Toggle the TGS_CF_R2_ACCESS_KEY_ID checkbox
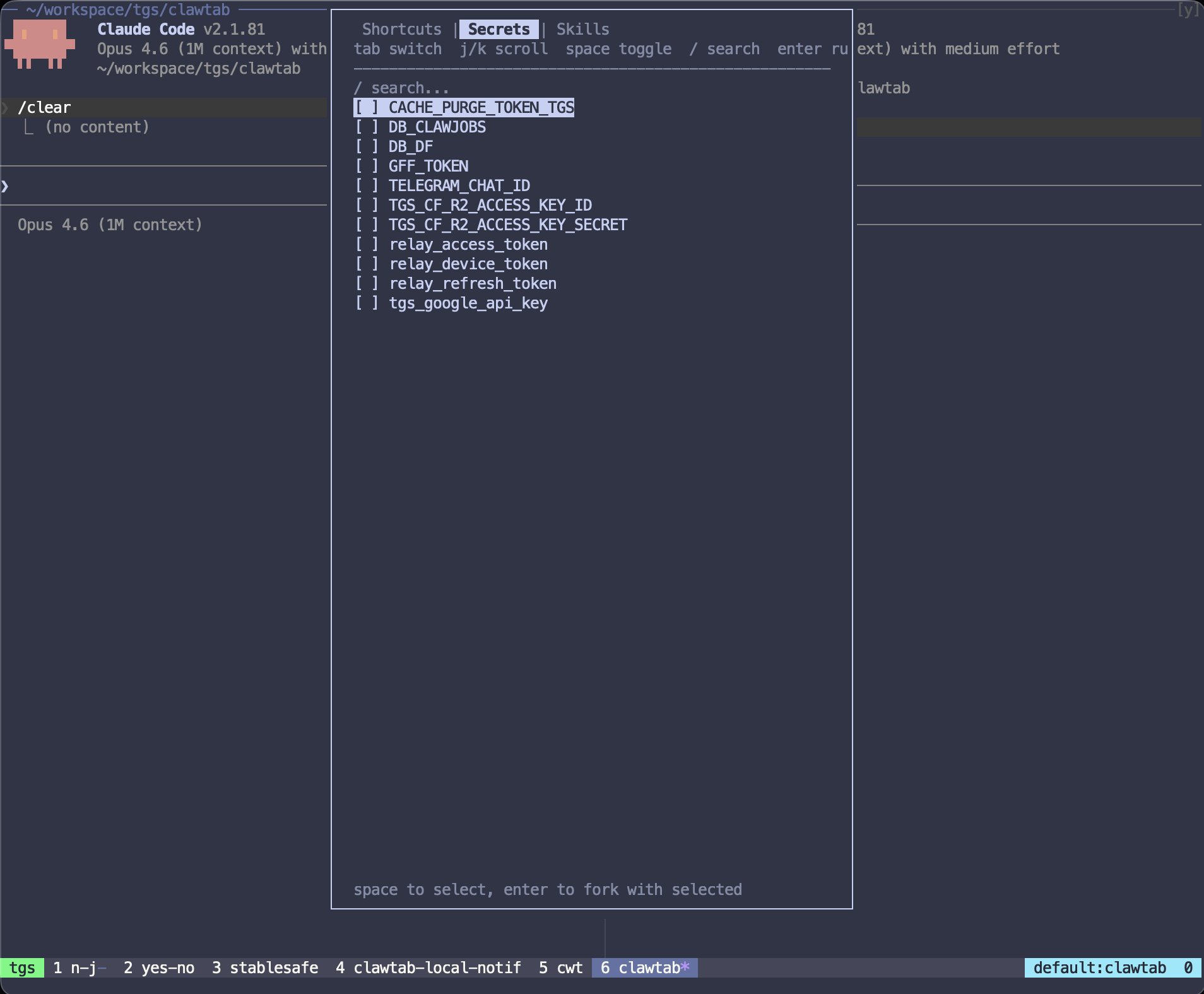Viewport: 1204px width, 994px height. point(367,206)
